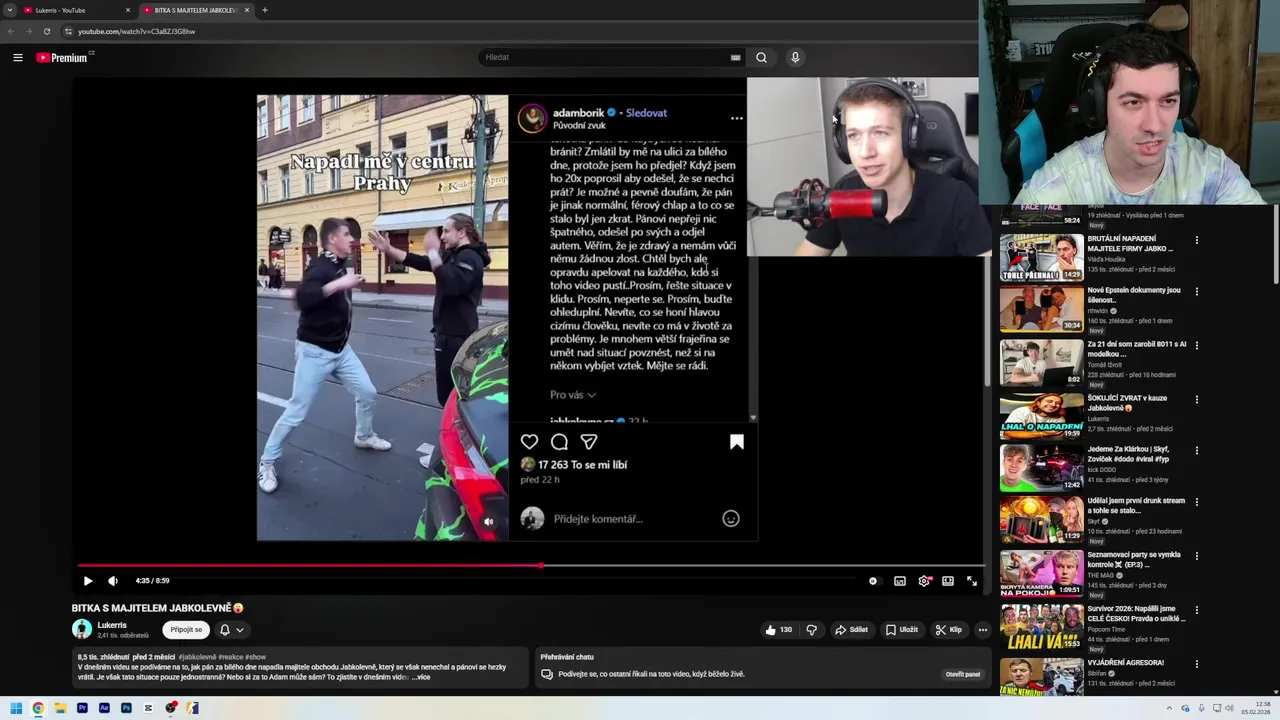Show hidden system tray icons
Screen dimensions: 1280x720
click(1171, 708)
